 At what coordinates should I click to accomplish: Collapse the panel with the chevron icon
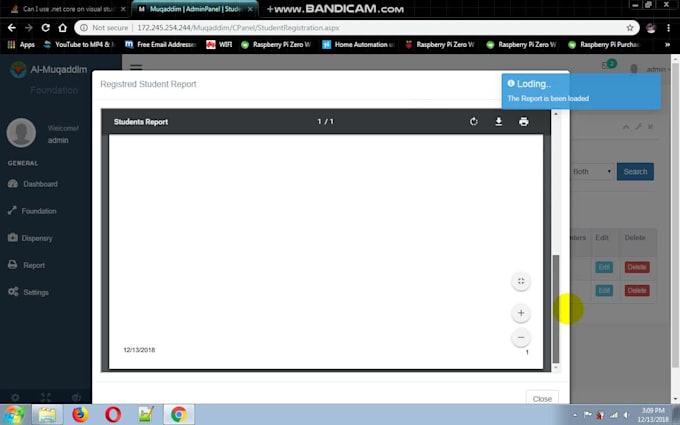point(626,127)
